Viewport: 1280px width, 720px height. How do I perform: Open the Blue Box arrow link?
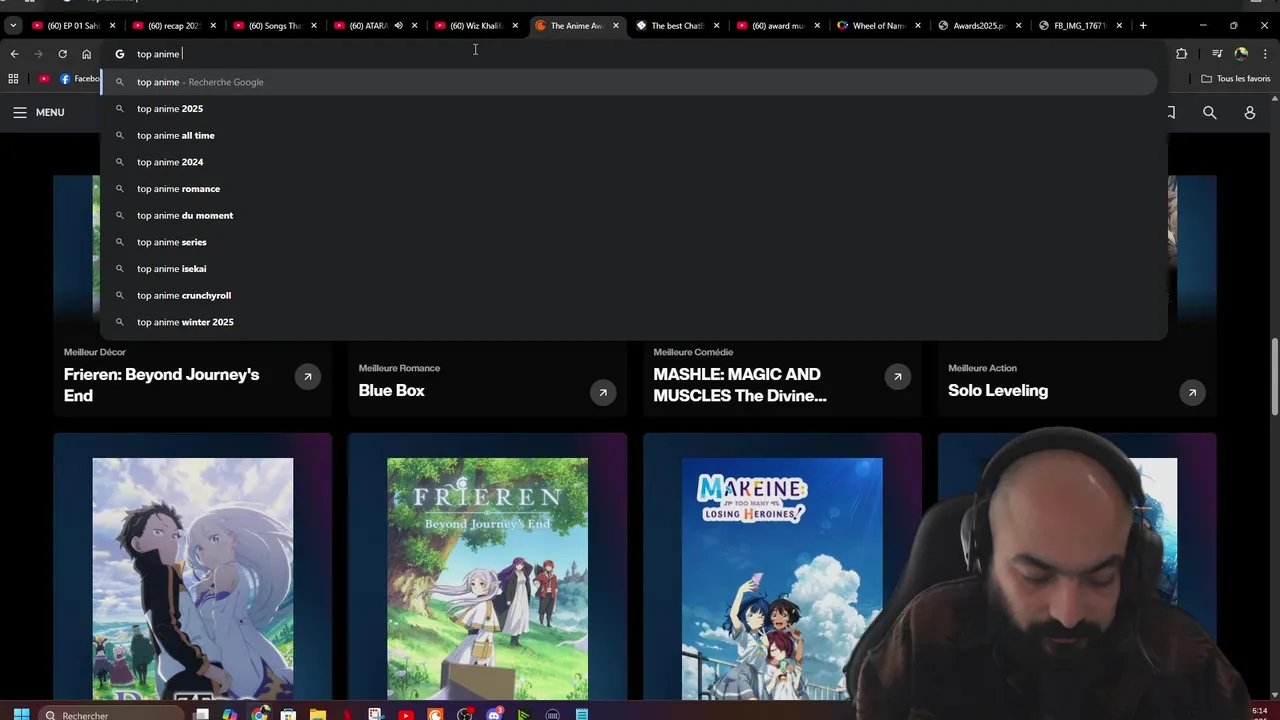point(603,393)
